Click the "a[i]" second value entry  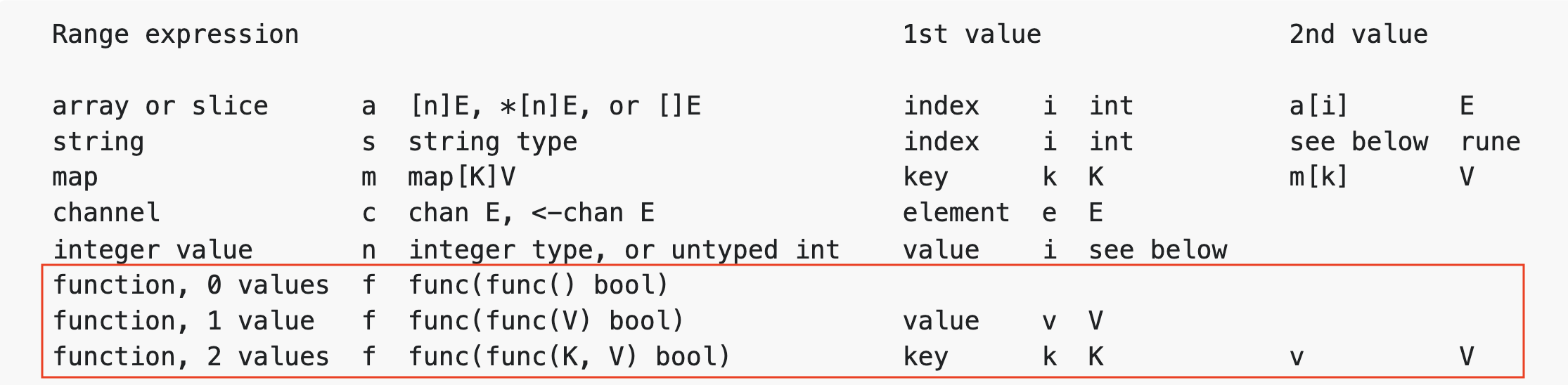pos(1318,106)
